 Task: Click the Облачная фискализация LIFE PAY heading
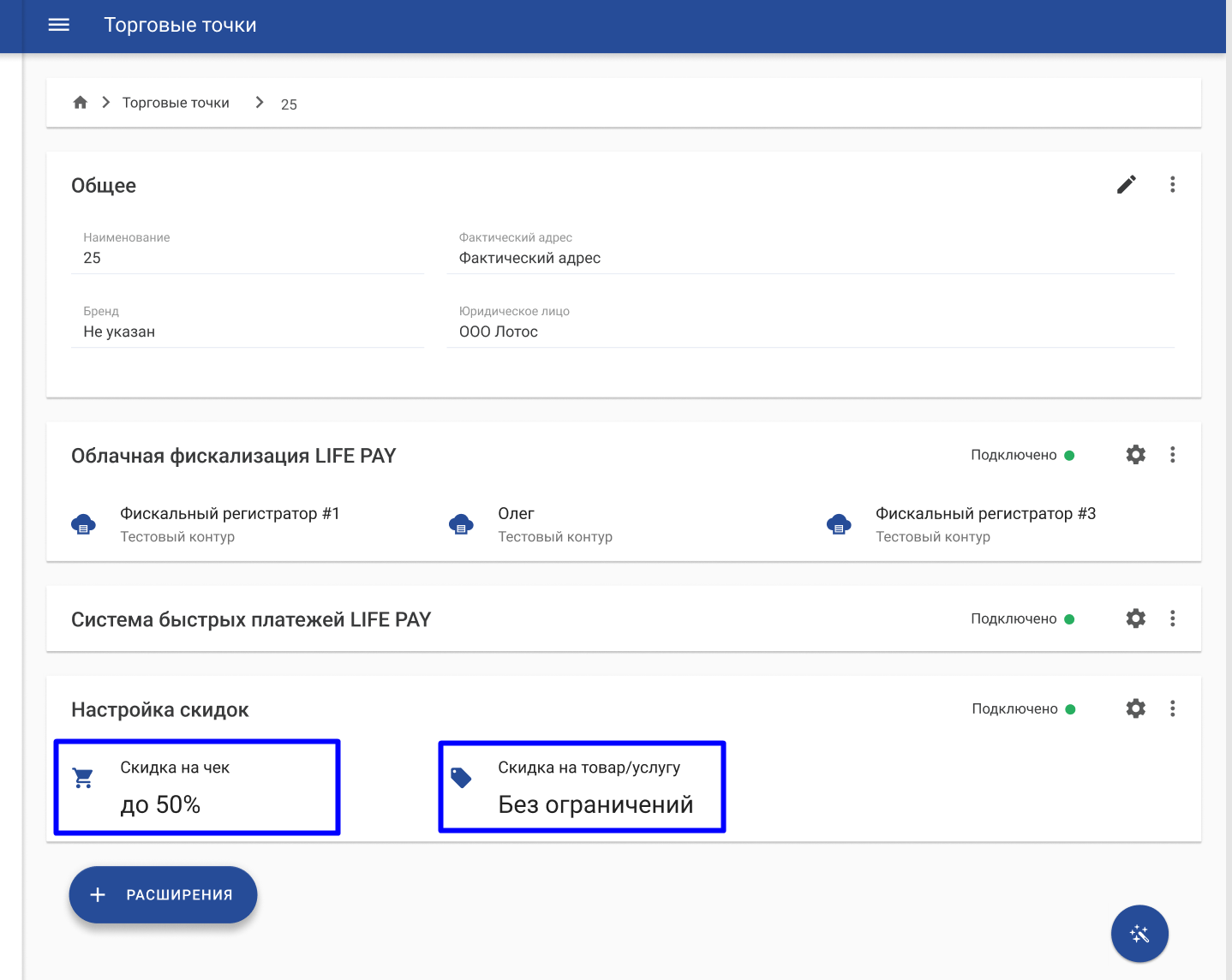233,456
